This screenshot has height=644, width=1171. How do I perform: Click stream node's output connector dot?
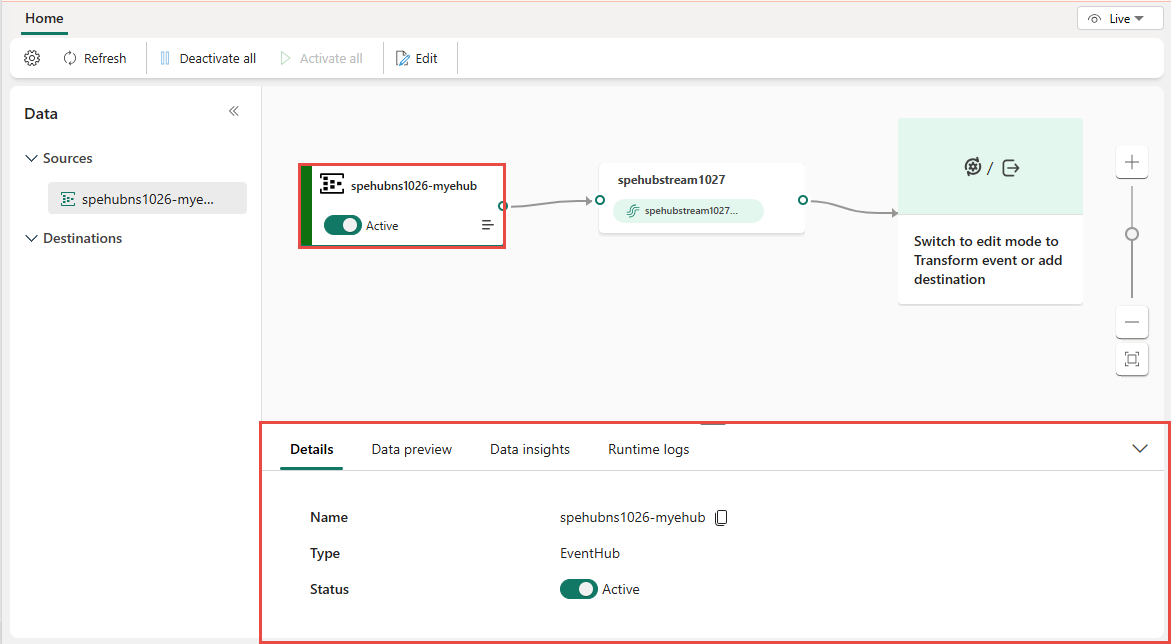(x=803, y=200)
